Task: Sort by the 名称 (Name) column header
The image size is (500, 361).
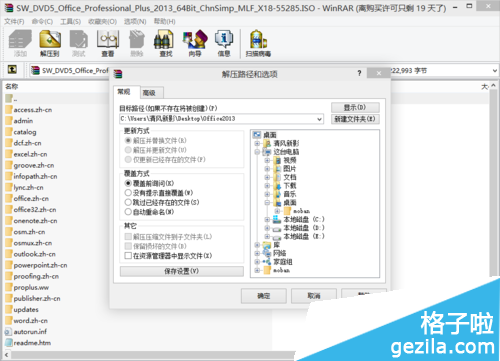Action: [12, 87]
